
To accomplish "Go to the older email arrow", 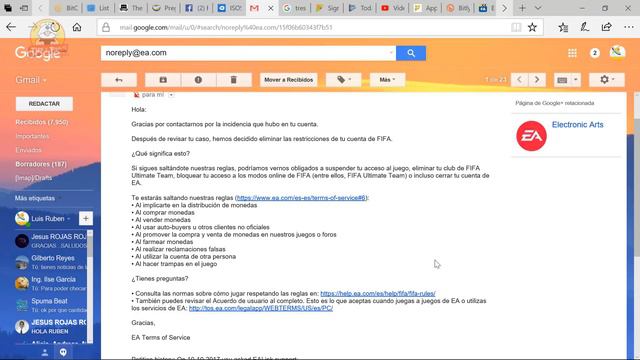I will (537, 80).
